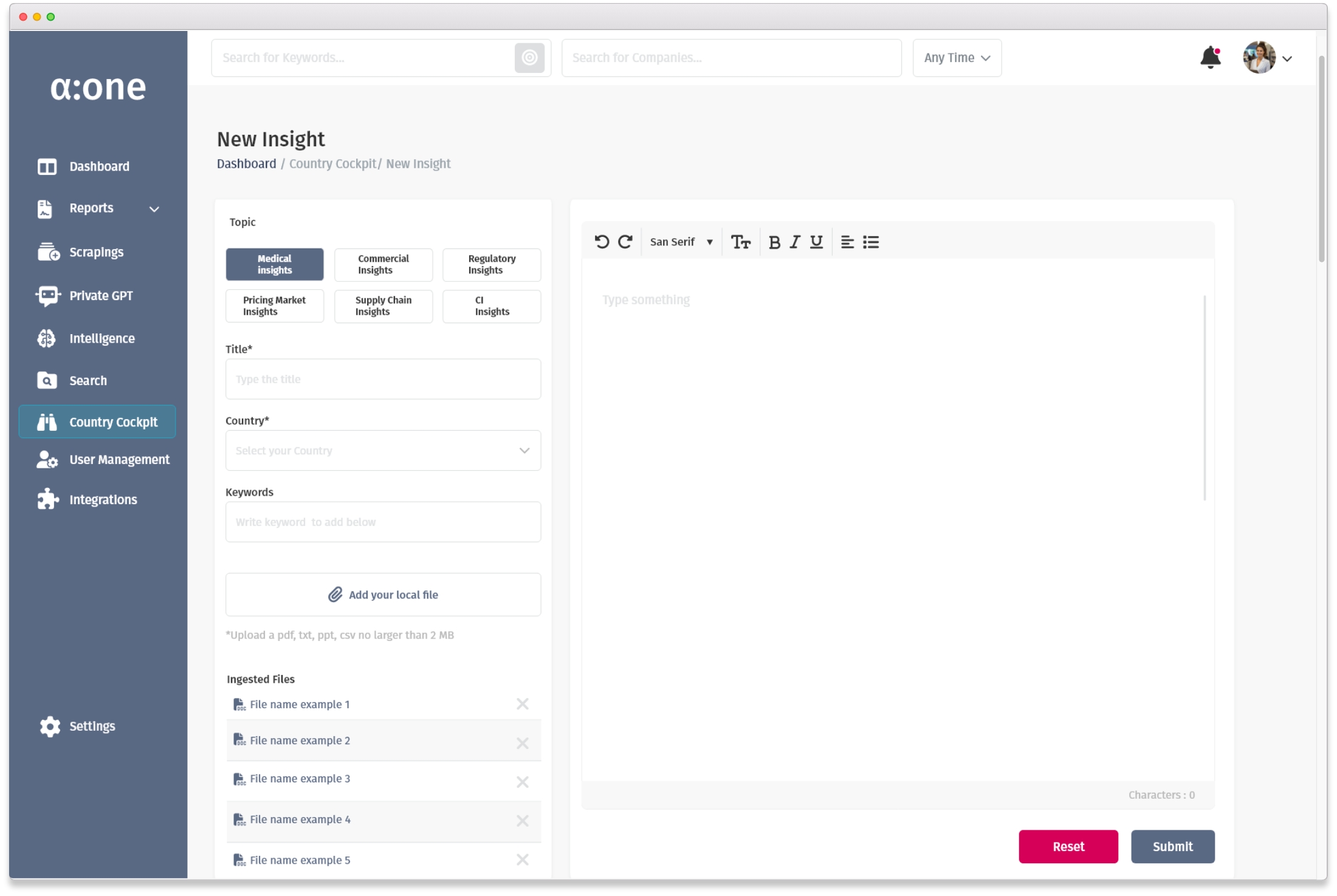Open notifications bell icon

coord(1209,58)
